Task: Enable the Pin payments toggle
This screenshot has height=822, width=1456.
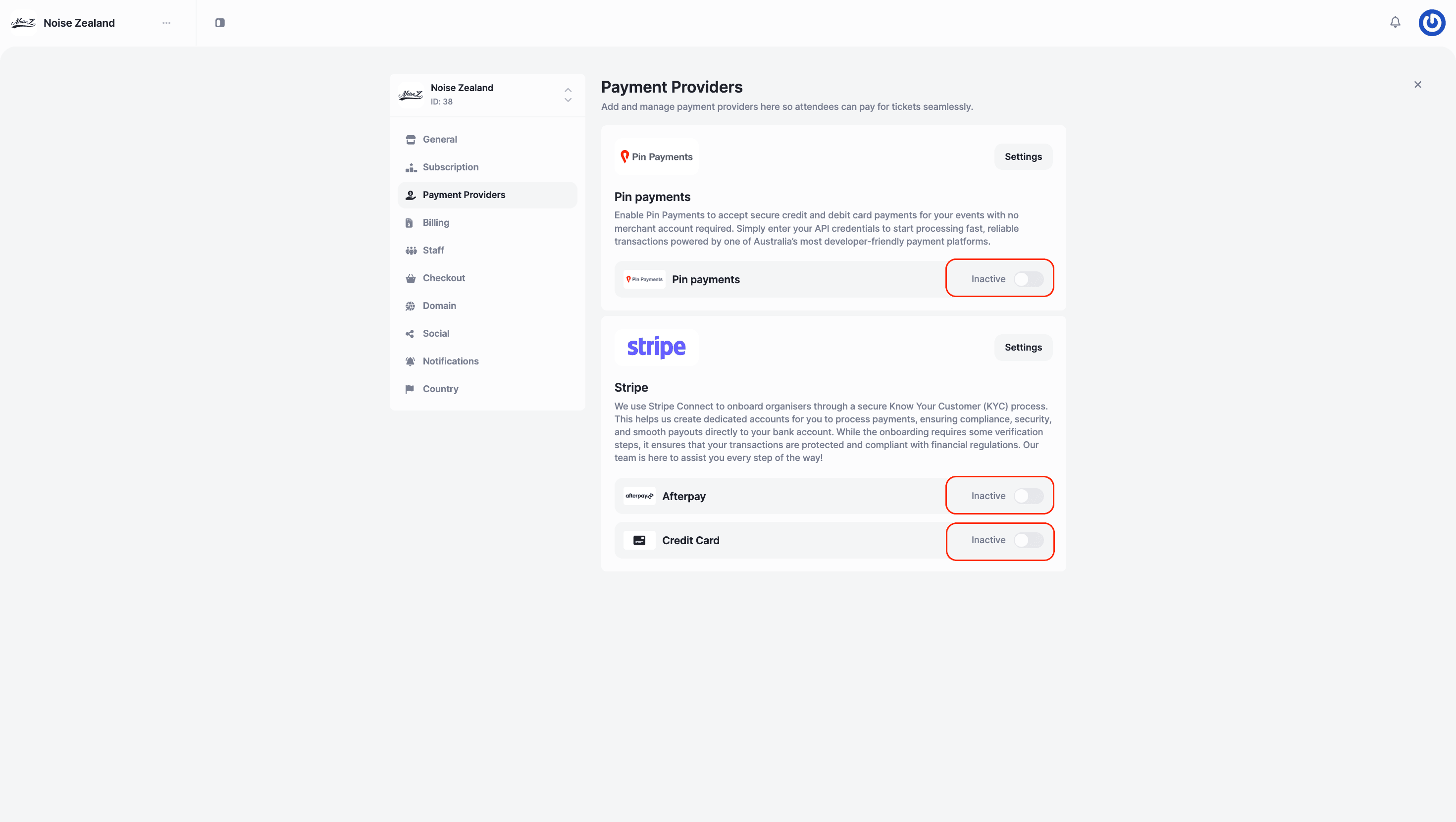Action: [1028, 279]
